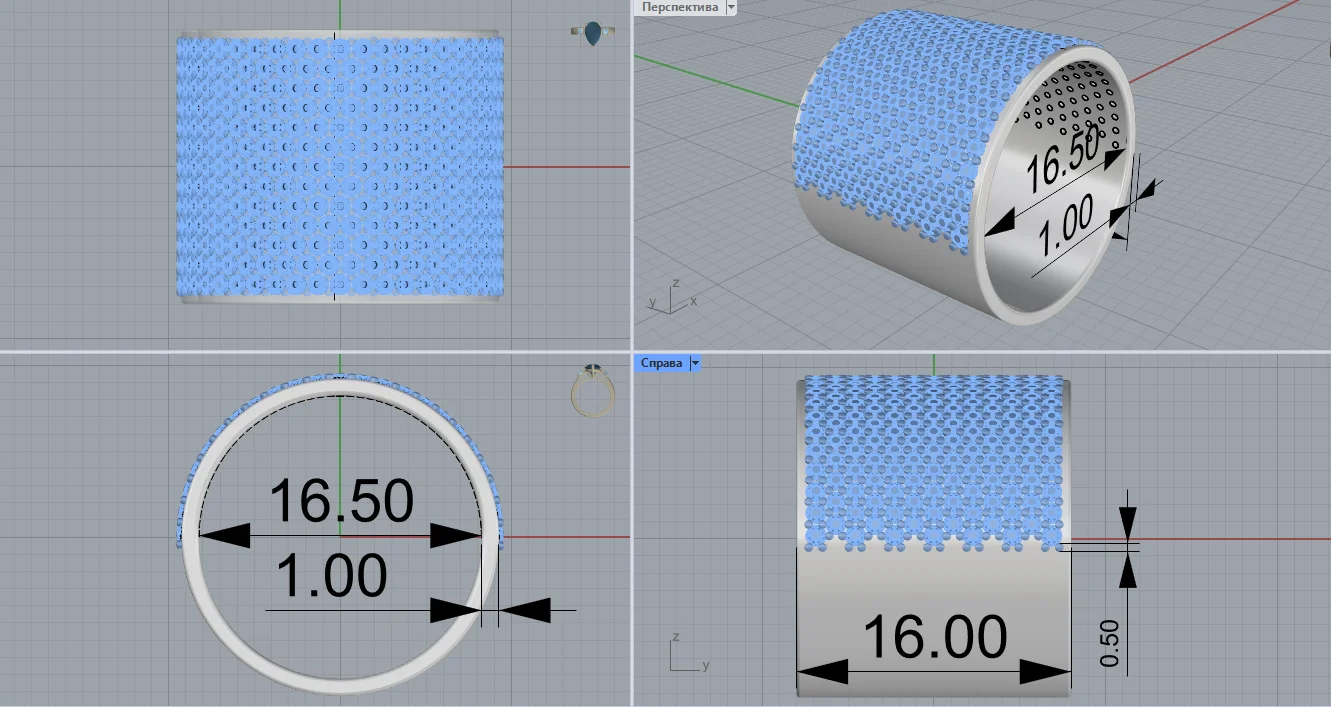The width and height of the screenshot is (1331, 707).
Task: Click the vertical splitter between left and right viewports
Action: coord(633,353)
